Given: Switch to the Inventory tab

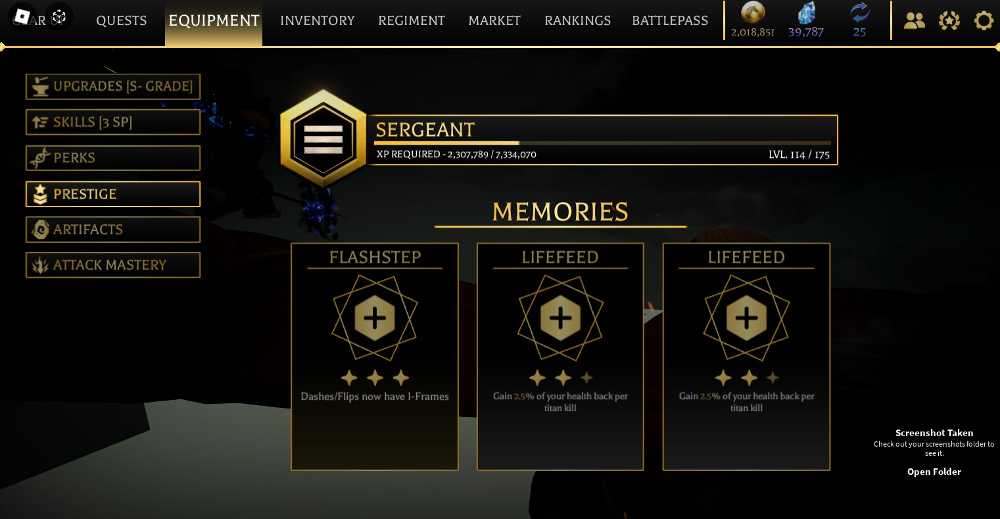Looking at the screenshot, I should 317,20.
